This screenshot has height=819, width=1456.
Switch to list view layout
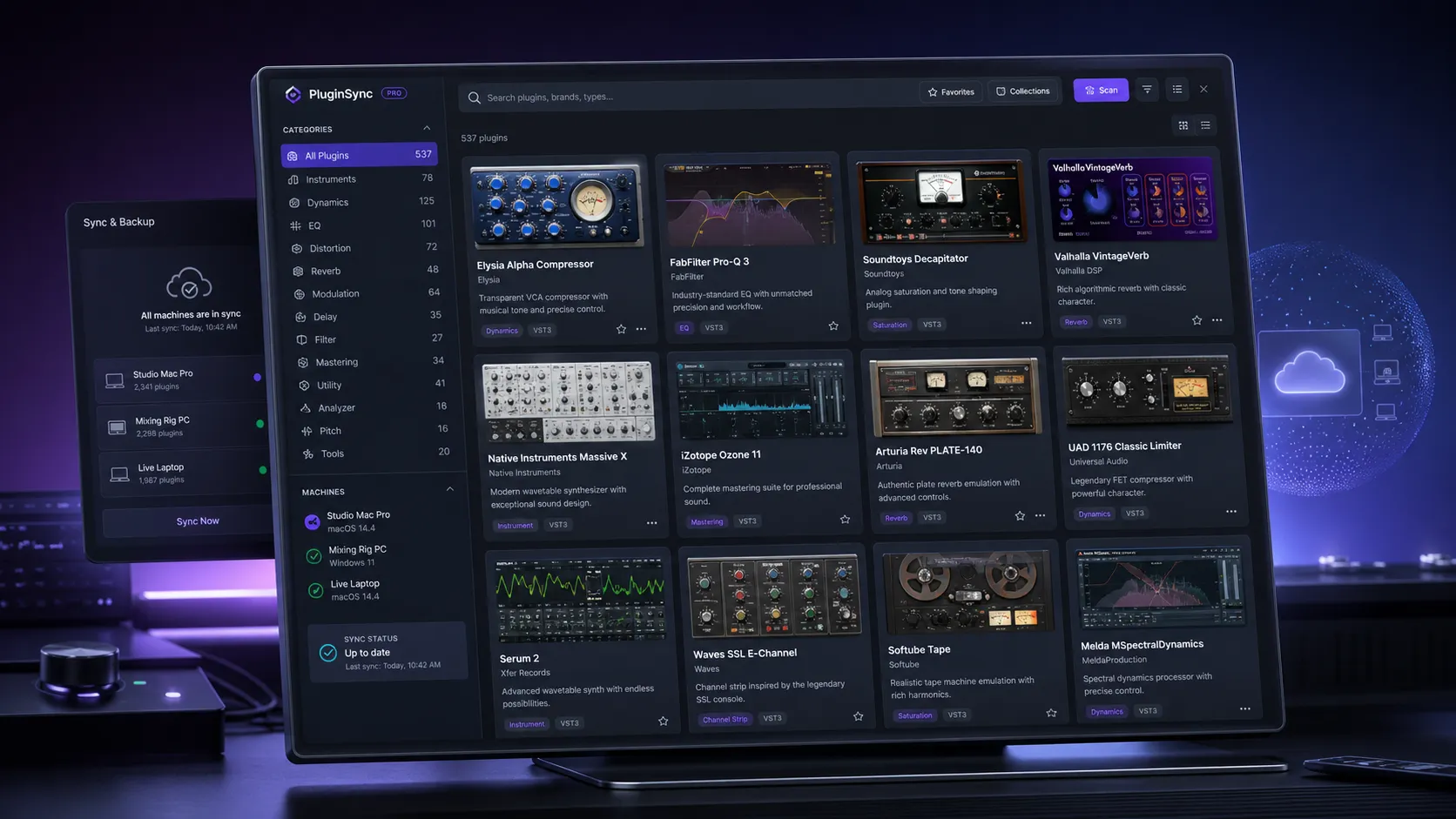[x=1206, y=125]
